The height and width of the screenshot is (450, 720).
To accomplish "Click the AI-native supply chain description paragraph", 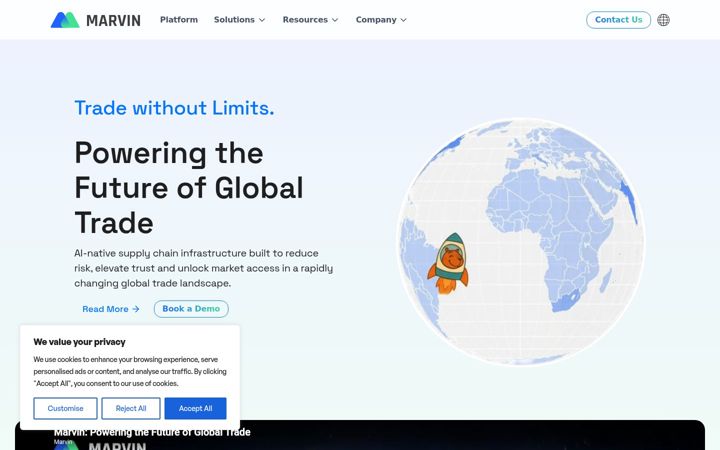I will coord(203,268).
